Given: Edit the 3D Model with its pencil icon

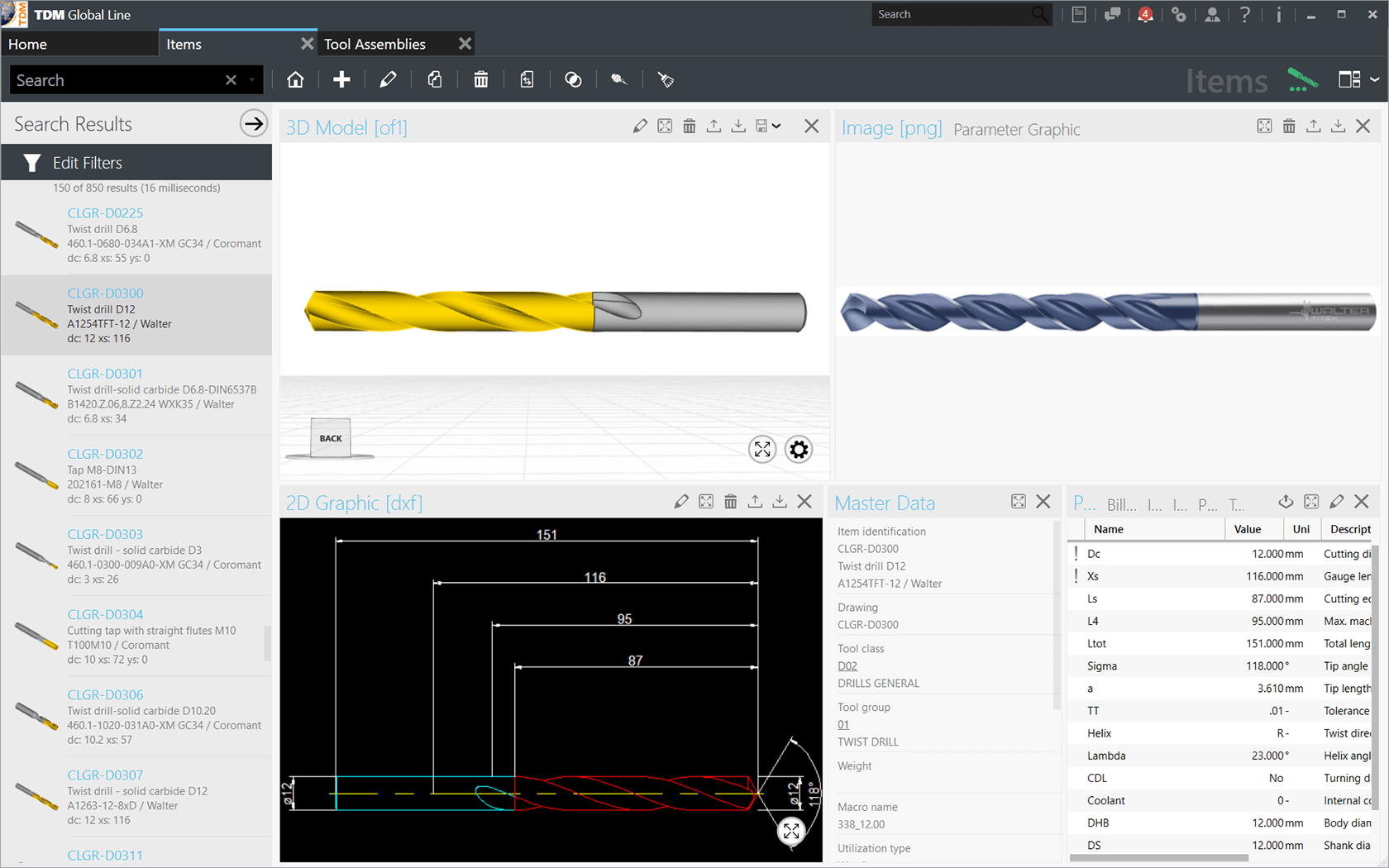Looking at the screenshot, I should point(640,126).
